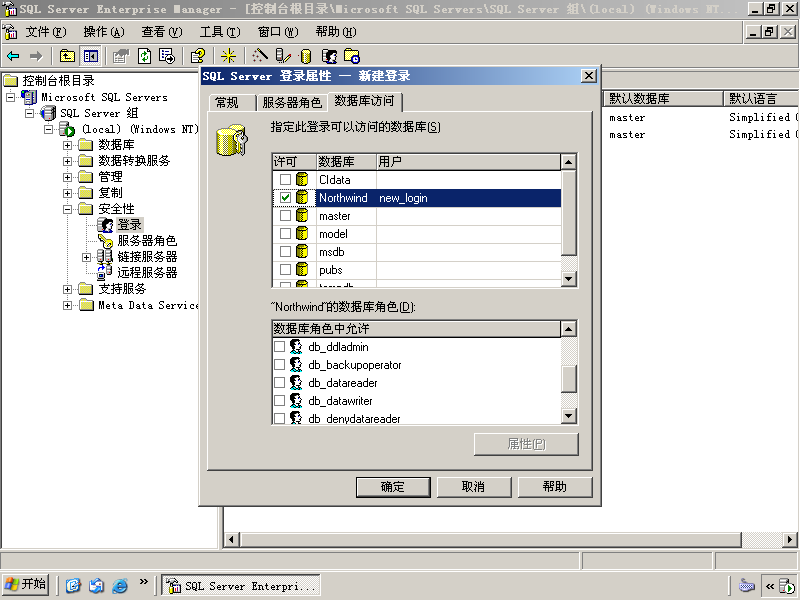The image size is (800, 600).
Task: Click SQL Server Enterprise taskbar button
Action: pyautogui.click(x=241, y=586)
